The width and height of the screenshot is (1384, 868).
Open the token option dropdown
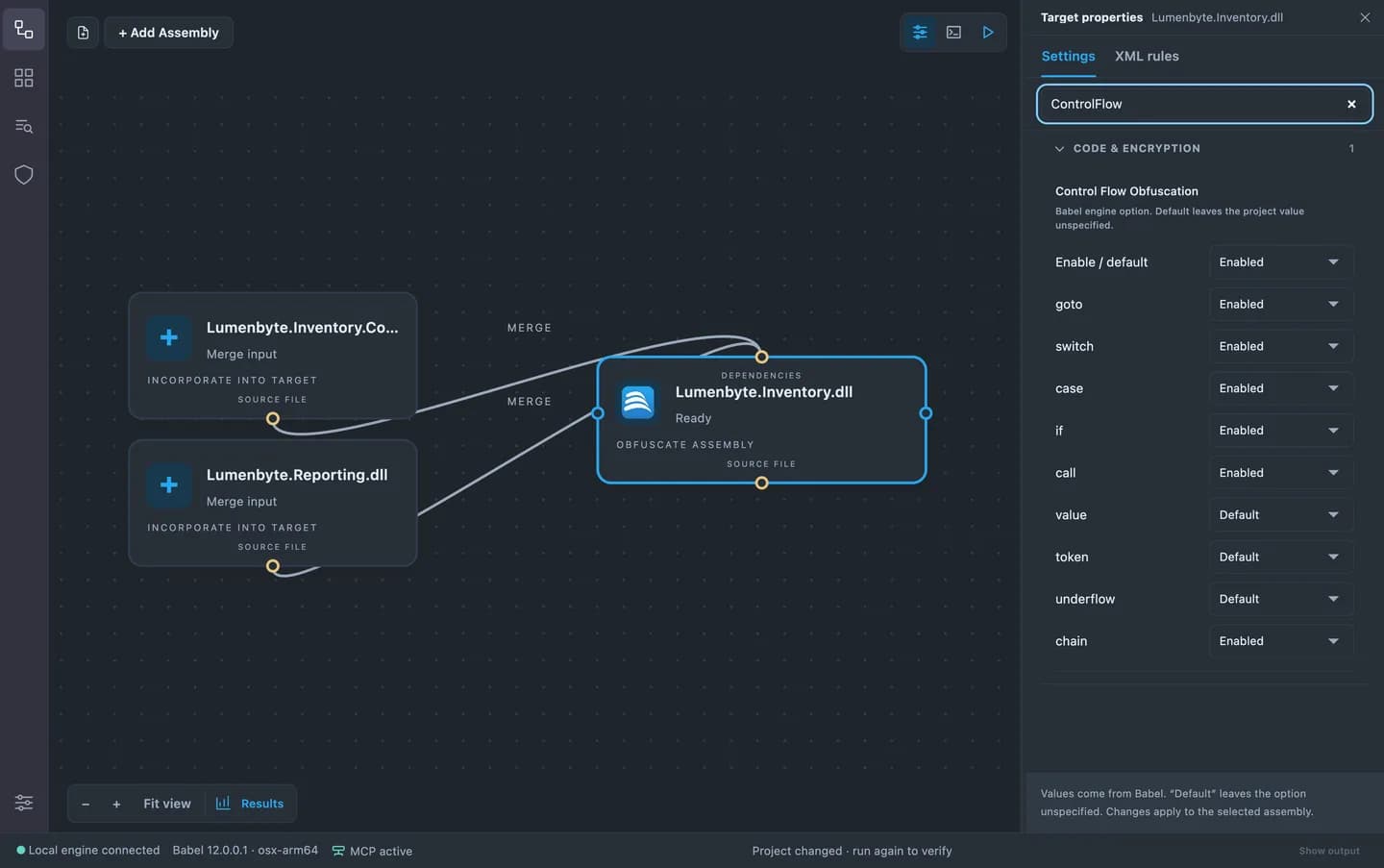pos(1280,557)
